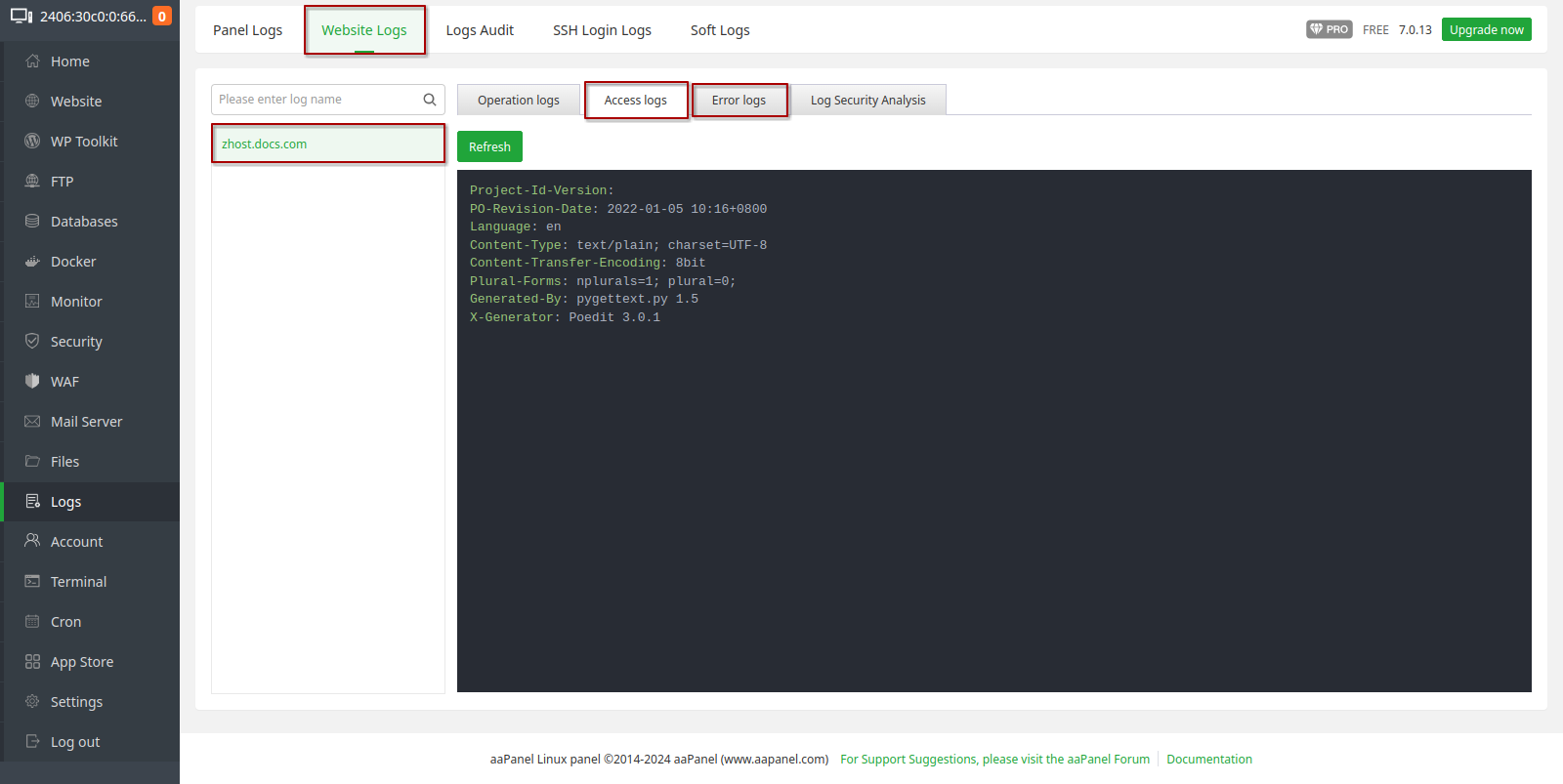Viewport: 1563px width, 784px height.
Task: Click the Settings gear icon
Action: pos(32,701)
